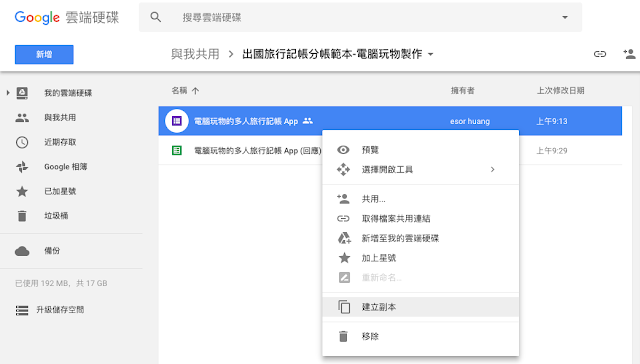The width and height of the screenshot is (640, 364).
Task: Click the add people share icon top right
Action: [629, 54]
